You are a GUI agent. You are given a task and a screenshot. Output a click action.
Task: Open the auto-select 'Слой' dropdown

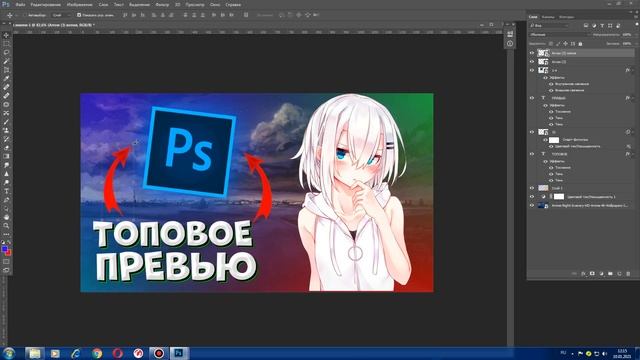62,15
